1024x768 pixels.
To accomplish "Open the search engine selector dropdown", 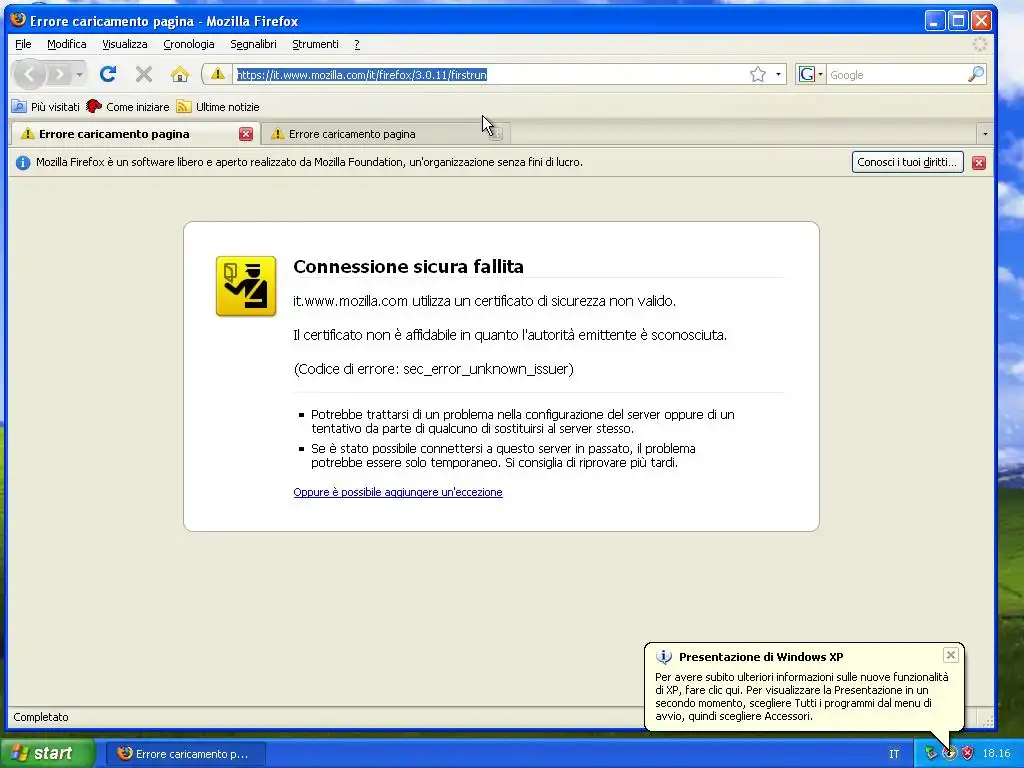I will (x=812, y=74).
